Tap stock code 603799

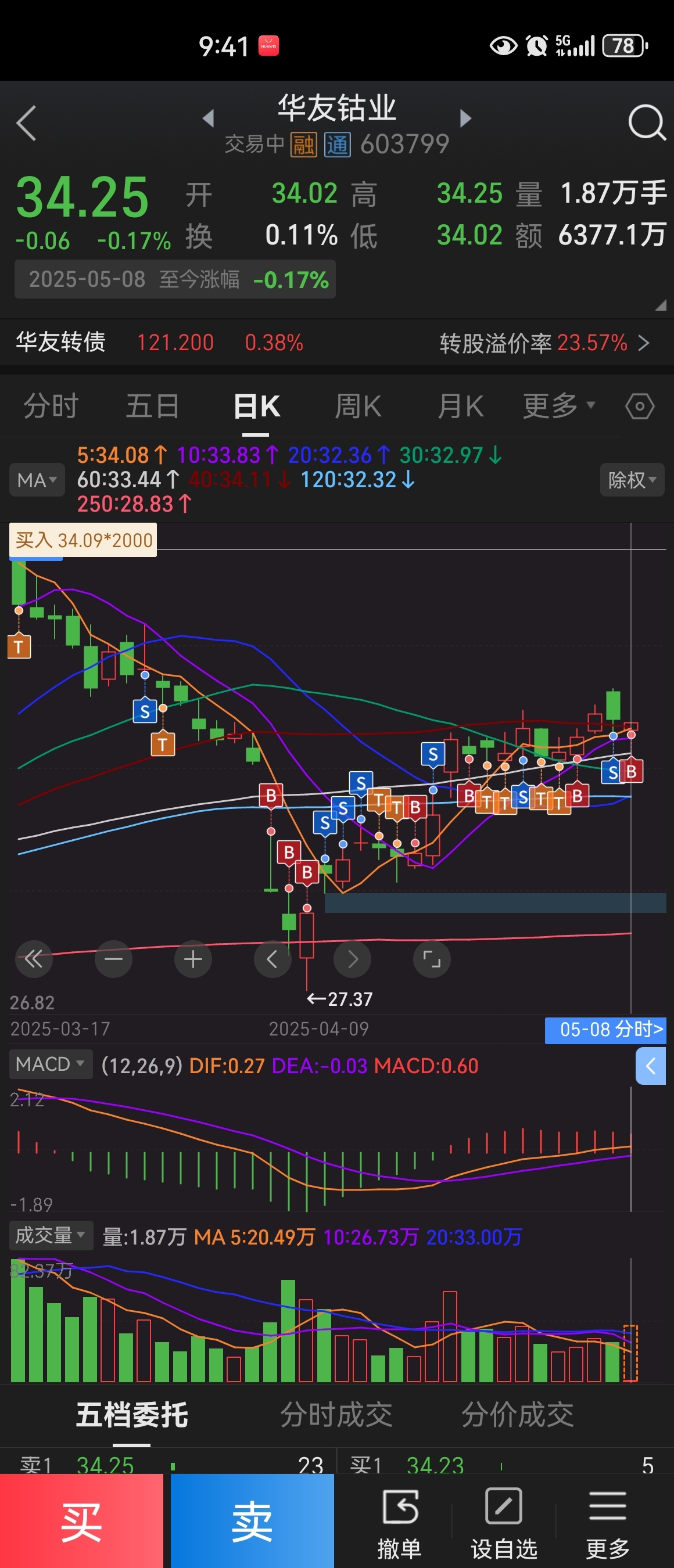[x=404, y=145]
